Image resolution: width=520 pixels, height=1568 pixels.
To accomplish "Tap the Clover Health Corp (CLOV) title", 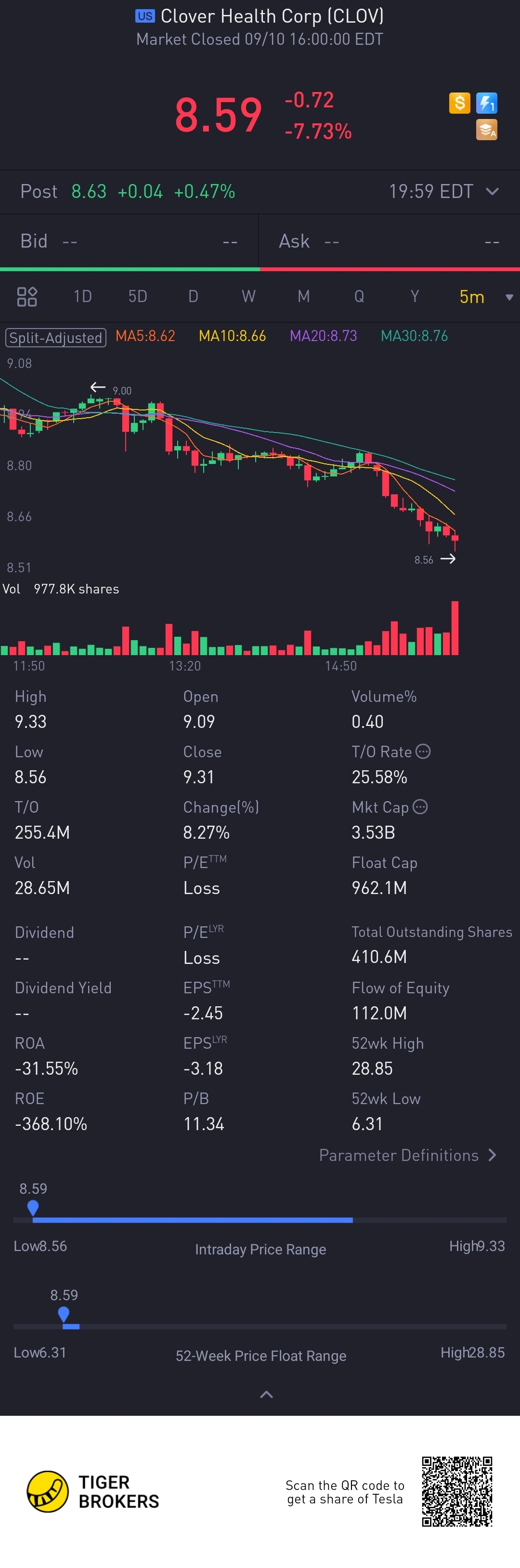I will (272, 16).
